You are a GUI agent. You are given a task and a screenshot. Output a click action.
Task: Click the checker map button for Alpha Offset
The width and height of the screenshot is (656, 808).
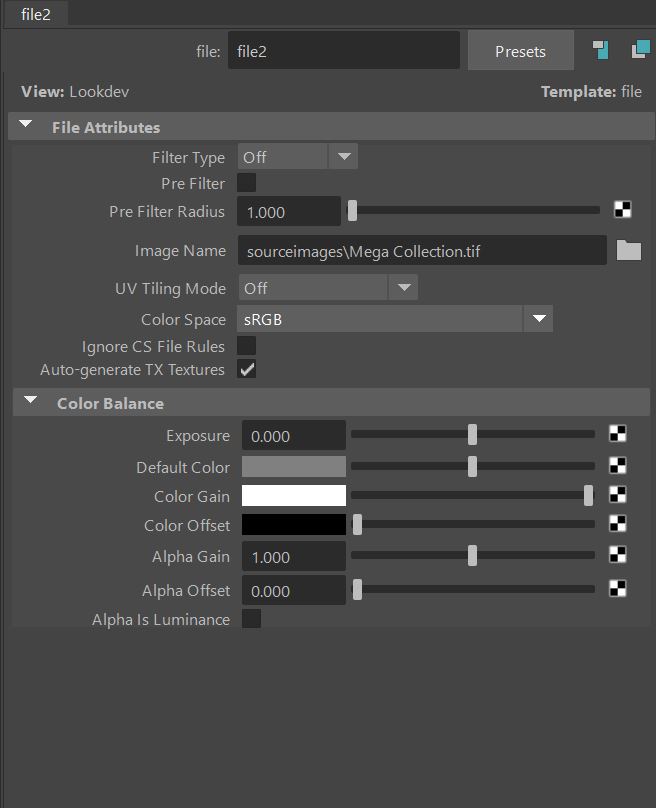point(618,588)
